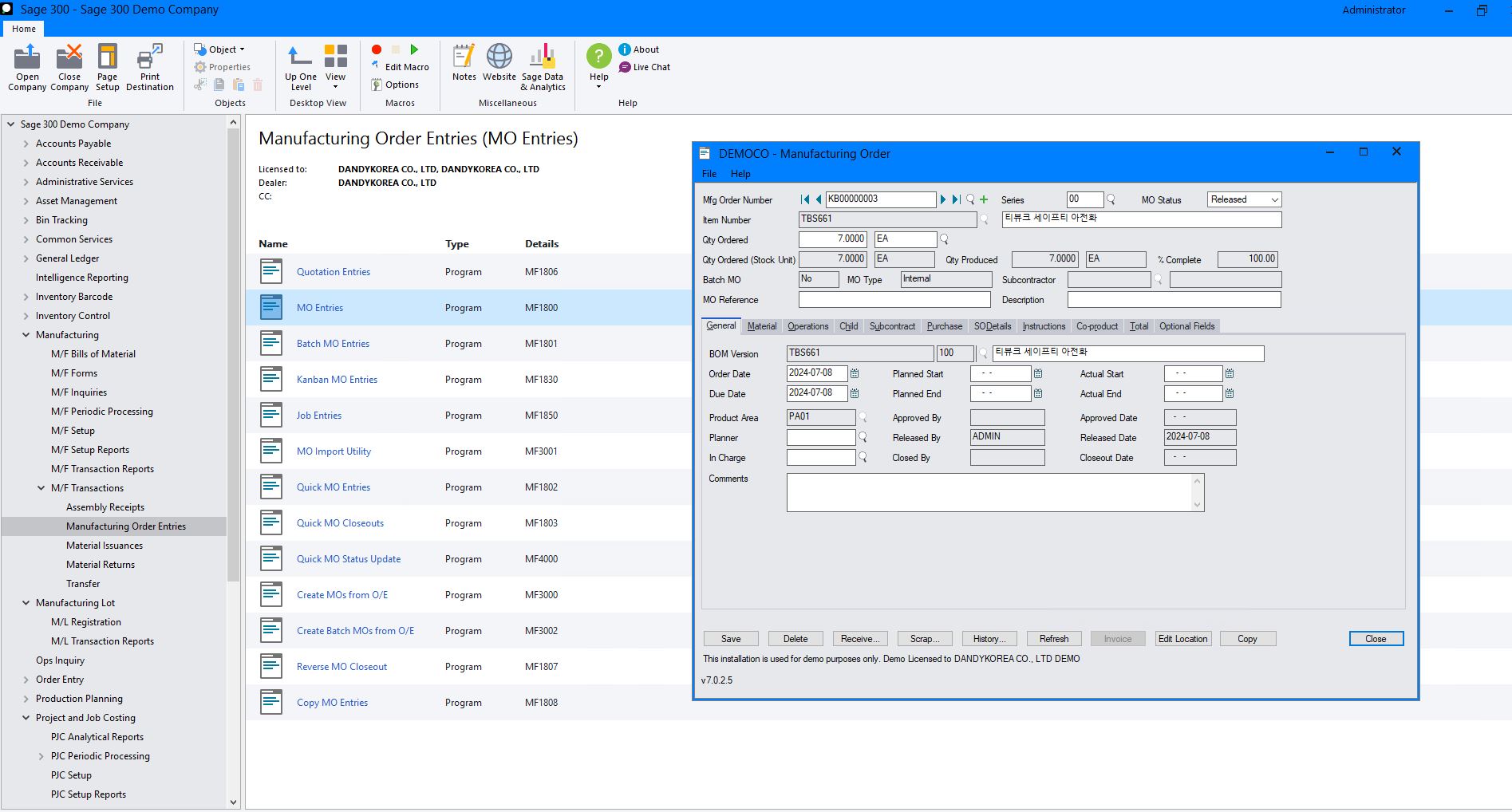Open the MO Status dropdown

click(1275, 199)
